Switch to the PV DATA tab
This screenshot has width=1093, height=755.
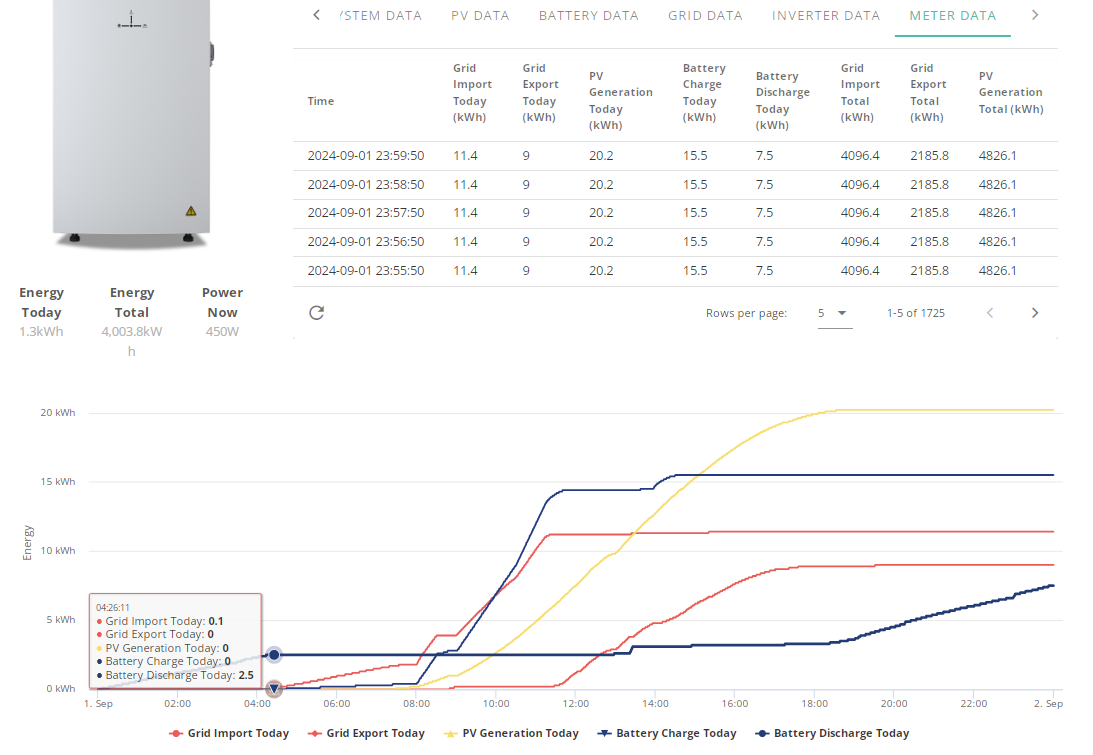[x=480, y=15]
